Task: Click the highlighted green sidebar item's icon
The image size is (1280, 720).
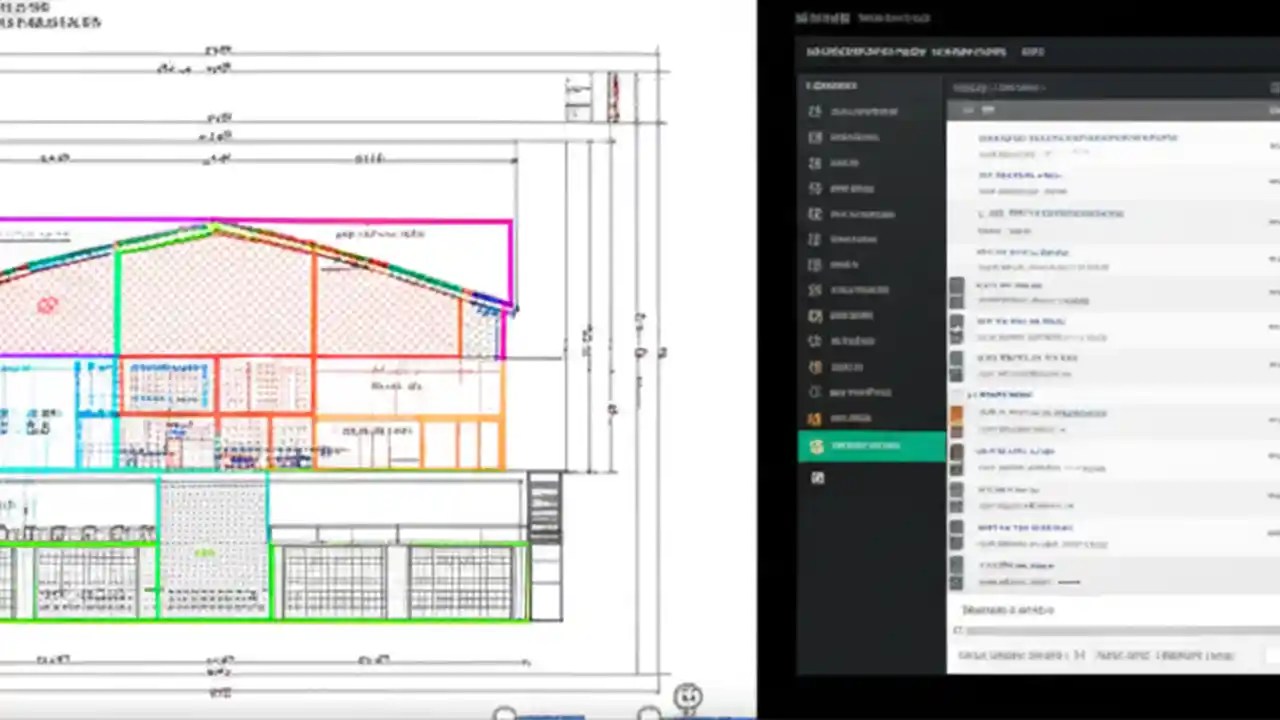Action: pos(816,446)
